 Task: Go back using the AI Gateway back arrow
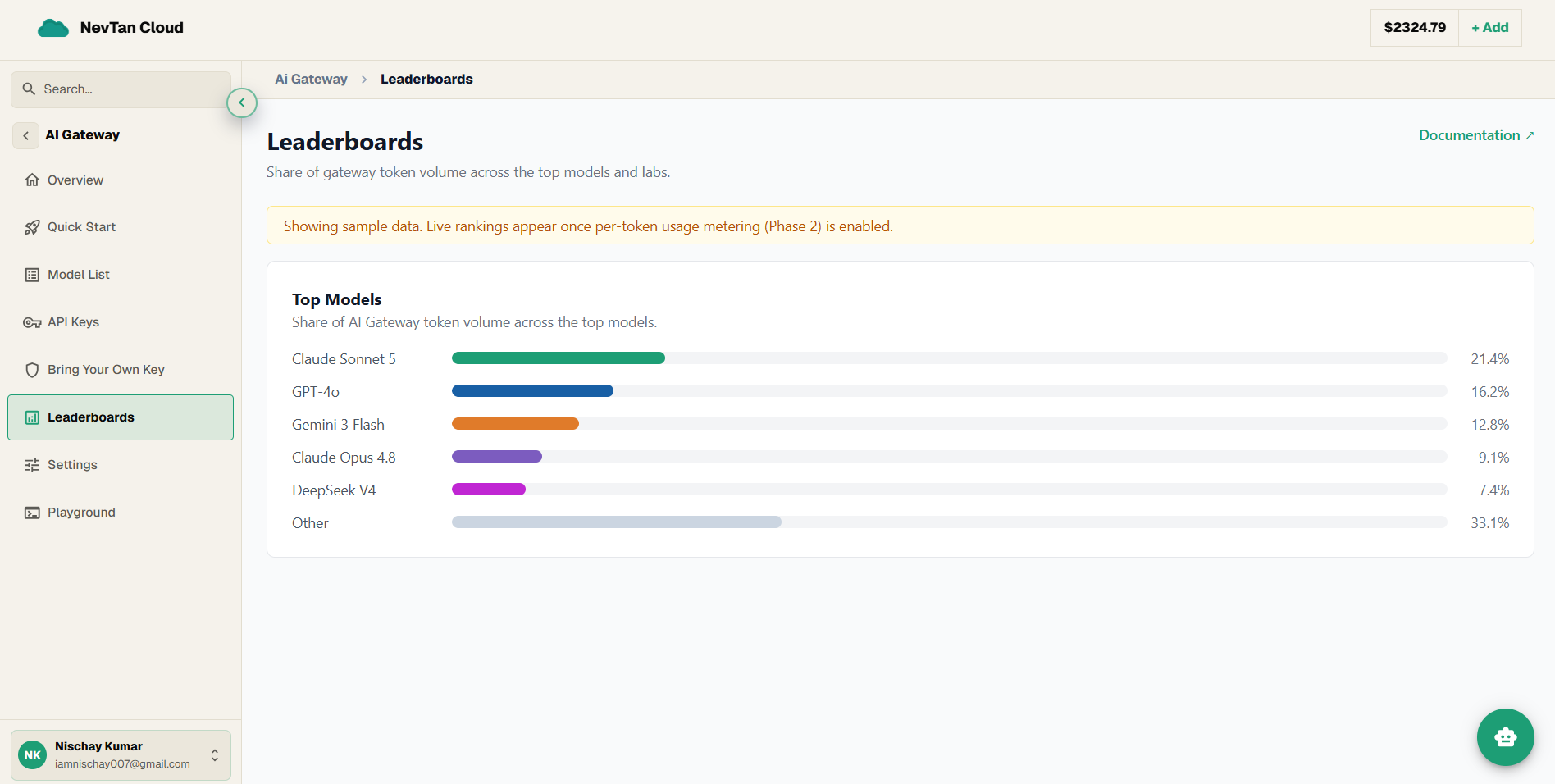click(x=25, y=135)
